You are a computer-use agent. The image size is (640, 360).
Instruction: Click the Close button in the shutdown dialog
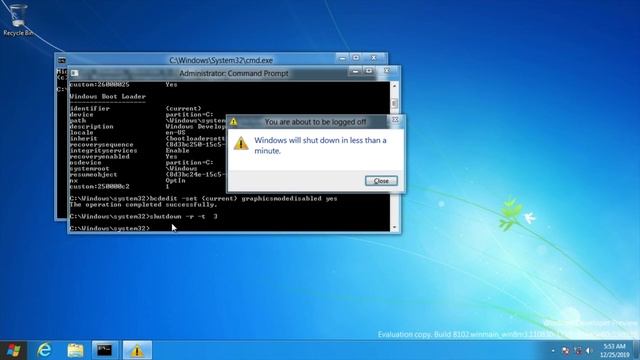381,180
